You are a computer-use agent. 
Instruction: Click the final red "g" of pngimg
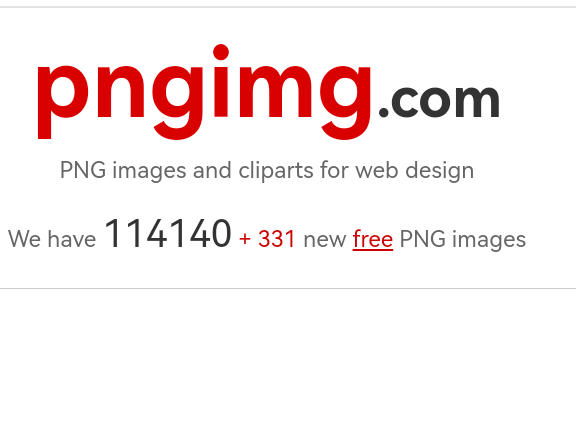pyautogui.click(x=345, y=102)
